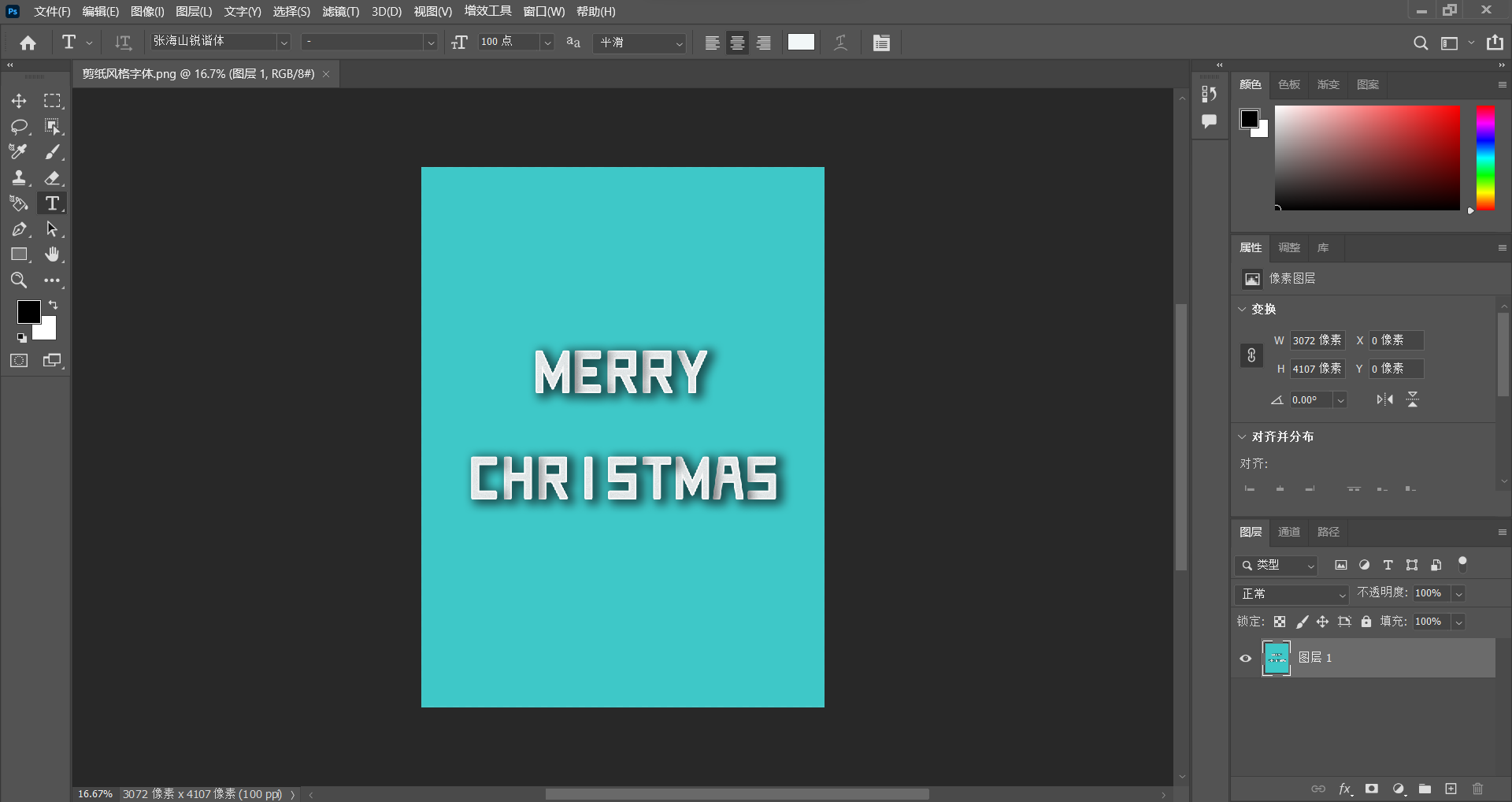Open the font family dropdown
The image size is (1512, 802).
(x=283, y=43)
